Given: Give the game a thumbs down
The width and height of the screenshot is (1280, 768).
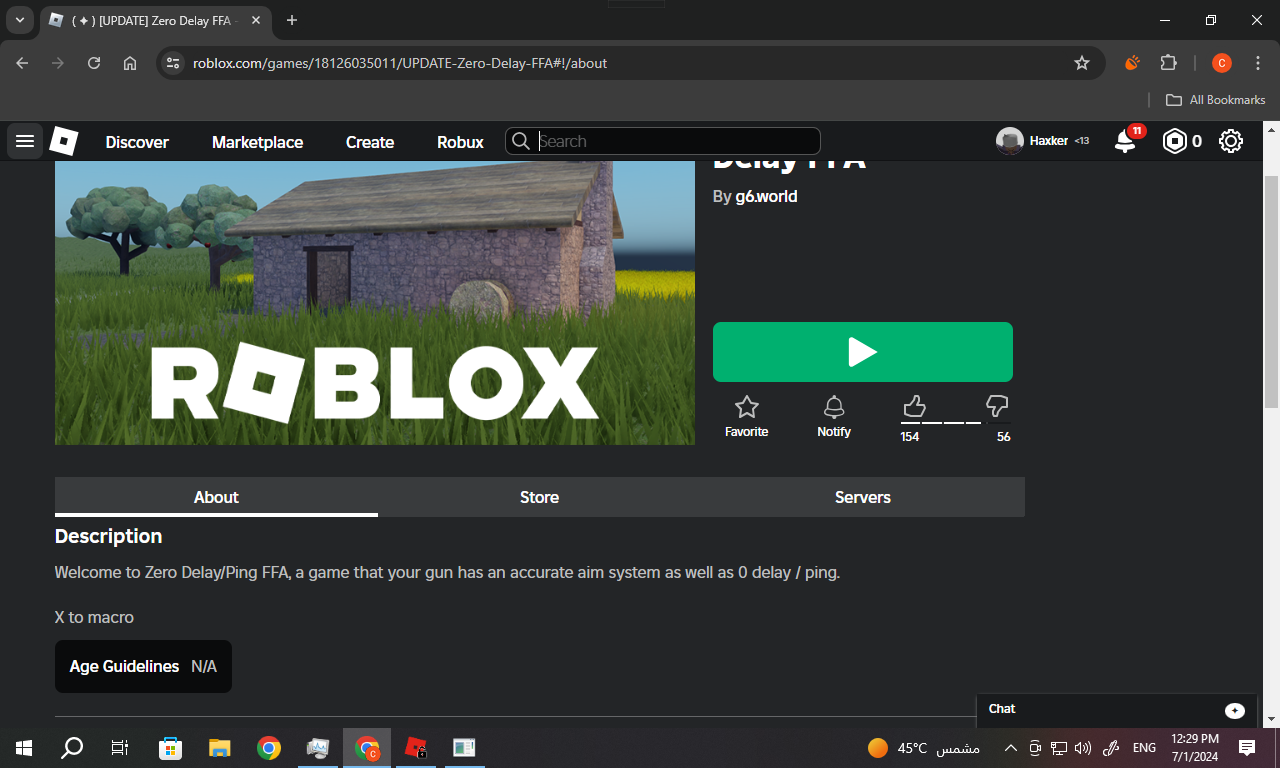Looking at the screenshot, I should tap(997, 406).
